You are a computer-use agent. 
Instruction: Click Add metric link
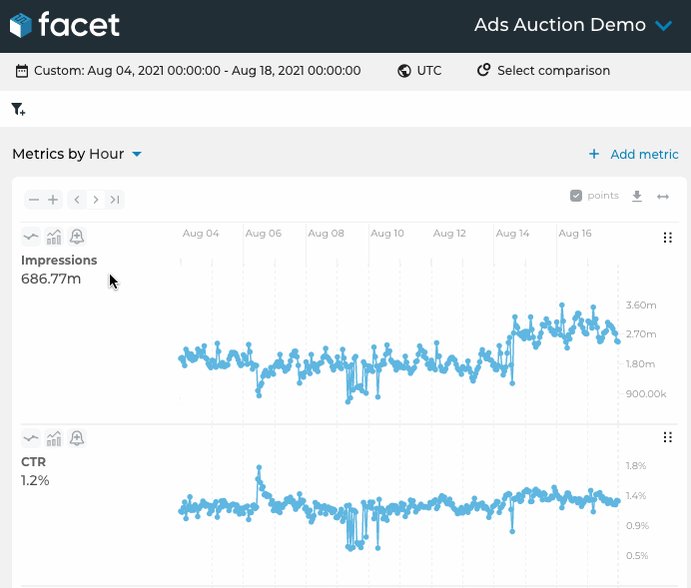634,154
